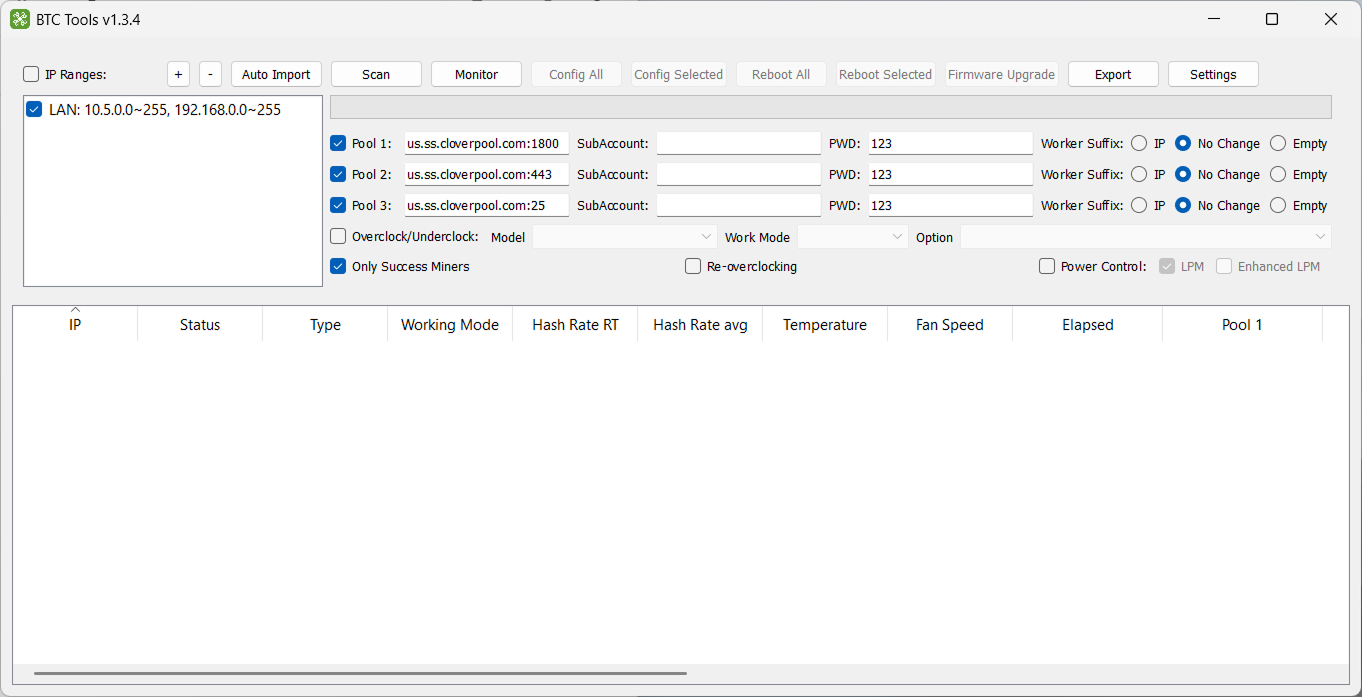1362x697 pixels.
Task: Select Empty worker suffix for Pool 3
Action: point(1278,205)
